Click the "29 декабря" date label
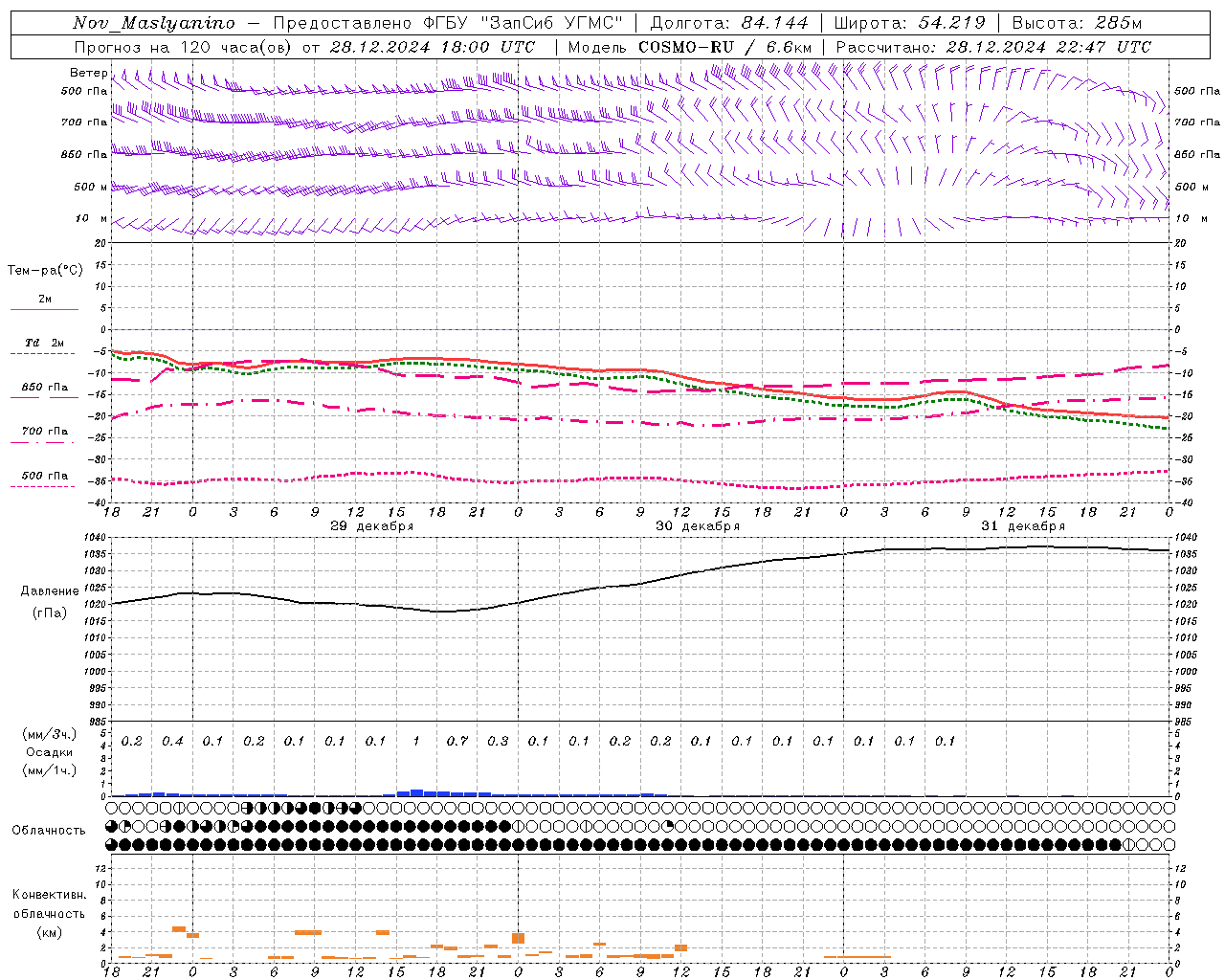This screenshot has width=1225, height=980. pyautogui.click(x=371, y=526)
